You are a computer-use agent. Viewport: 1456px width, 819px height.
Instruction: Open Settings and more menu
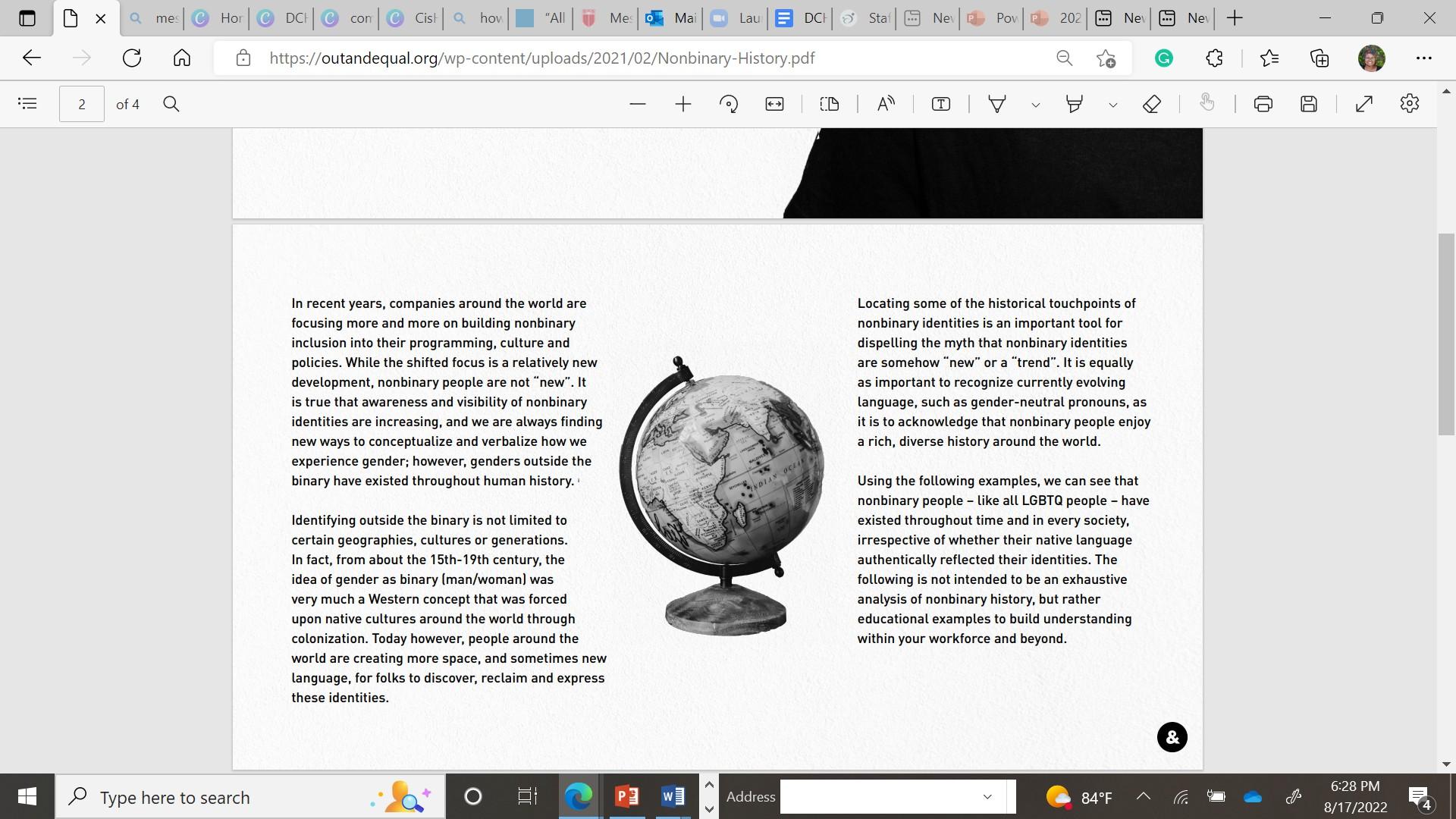(1424, 58)
